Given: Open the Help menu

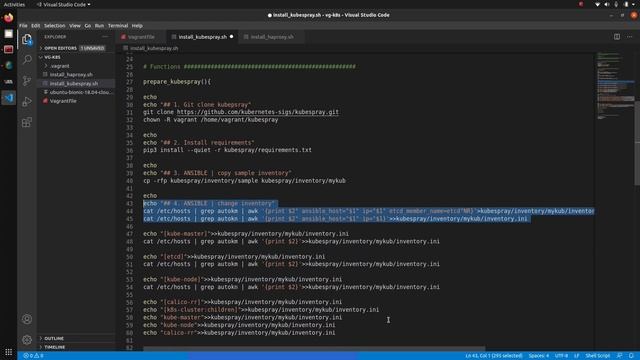Looking at the screenshot, I should click(x=137, y=26).
